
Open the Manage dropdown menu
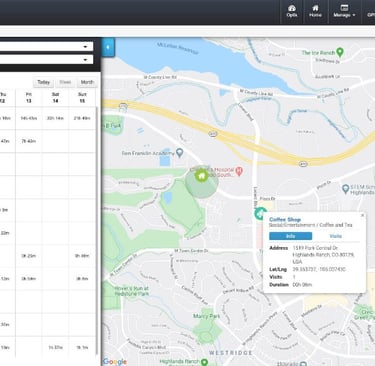point(344,11)
